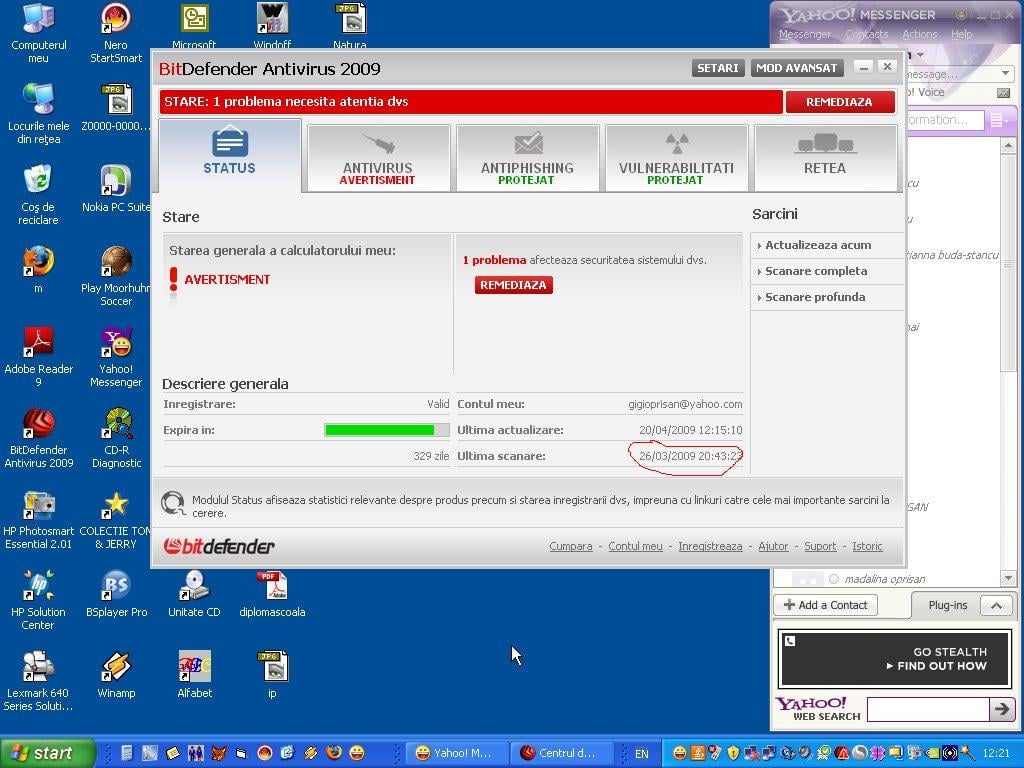Open Play Moorhuhn Soccer shortcut
The image size is (1024, 768).
click(x=116, y=276)
